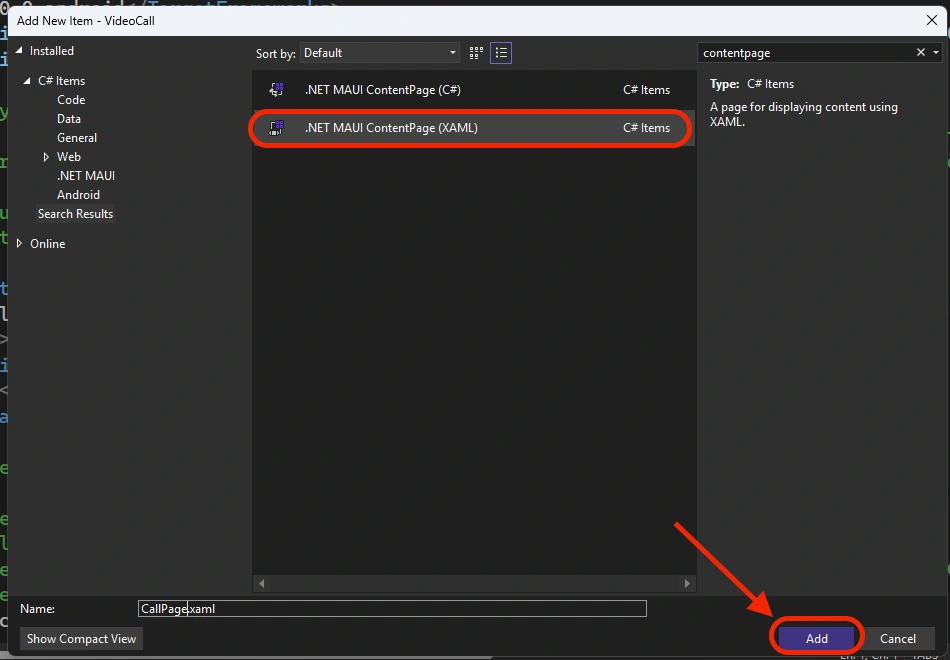Select the Android category

[x=78, y=195]
